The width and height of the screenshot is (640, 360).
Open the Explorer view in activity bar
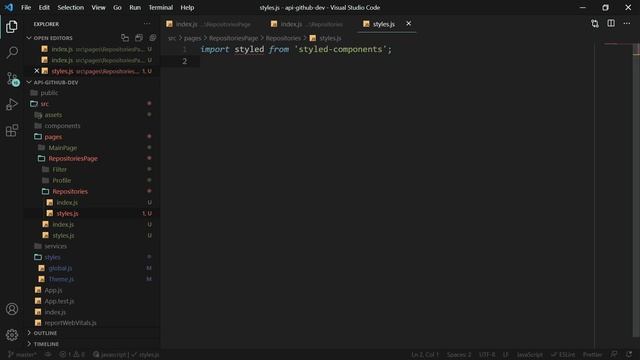coord(12,27)
